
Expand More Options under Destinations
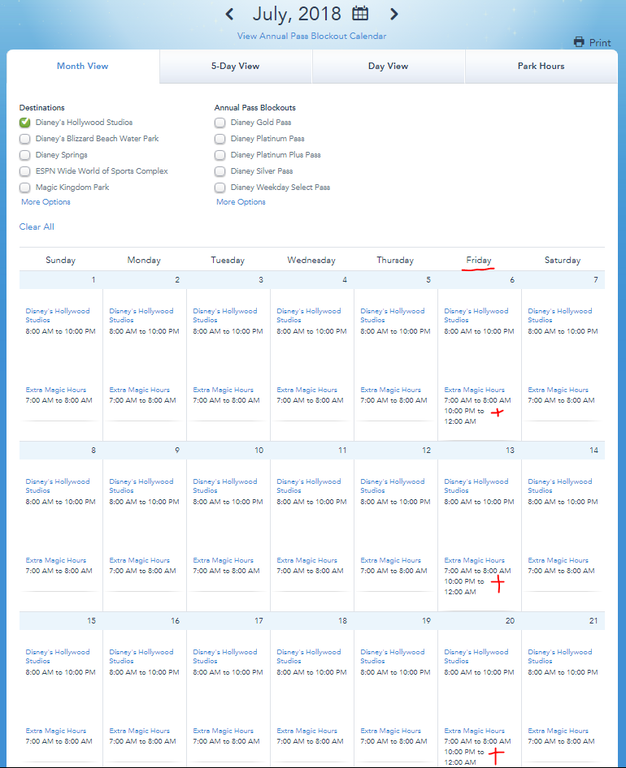tap(46, 202)
